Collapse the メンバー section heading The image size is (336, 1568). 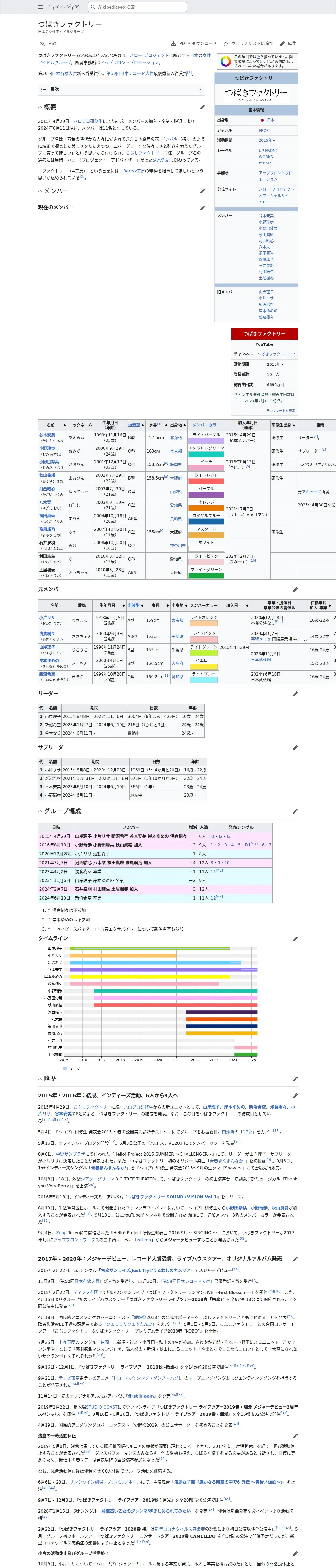[x=41, y=191]
